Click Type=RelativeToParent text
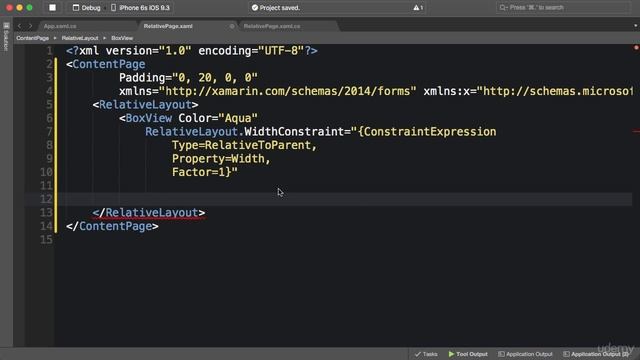 244,145
